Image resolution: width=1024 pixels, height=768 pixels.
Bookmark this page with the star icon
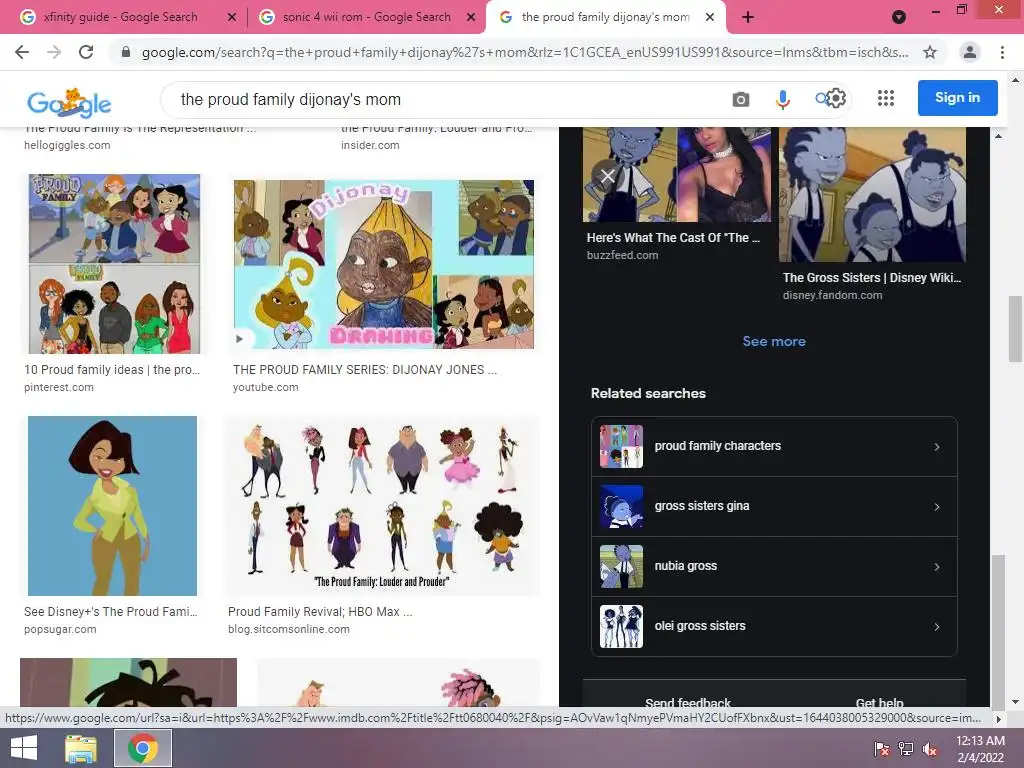[930, 52]
